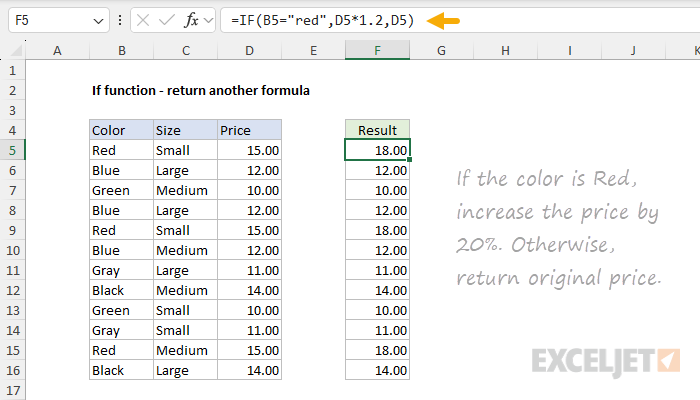Select column J header
This screenshot has height=400, width=700.
[633, 51]
